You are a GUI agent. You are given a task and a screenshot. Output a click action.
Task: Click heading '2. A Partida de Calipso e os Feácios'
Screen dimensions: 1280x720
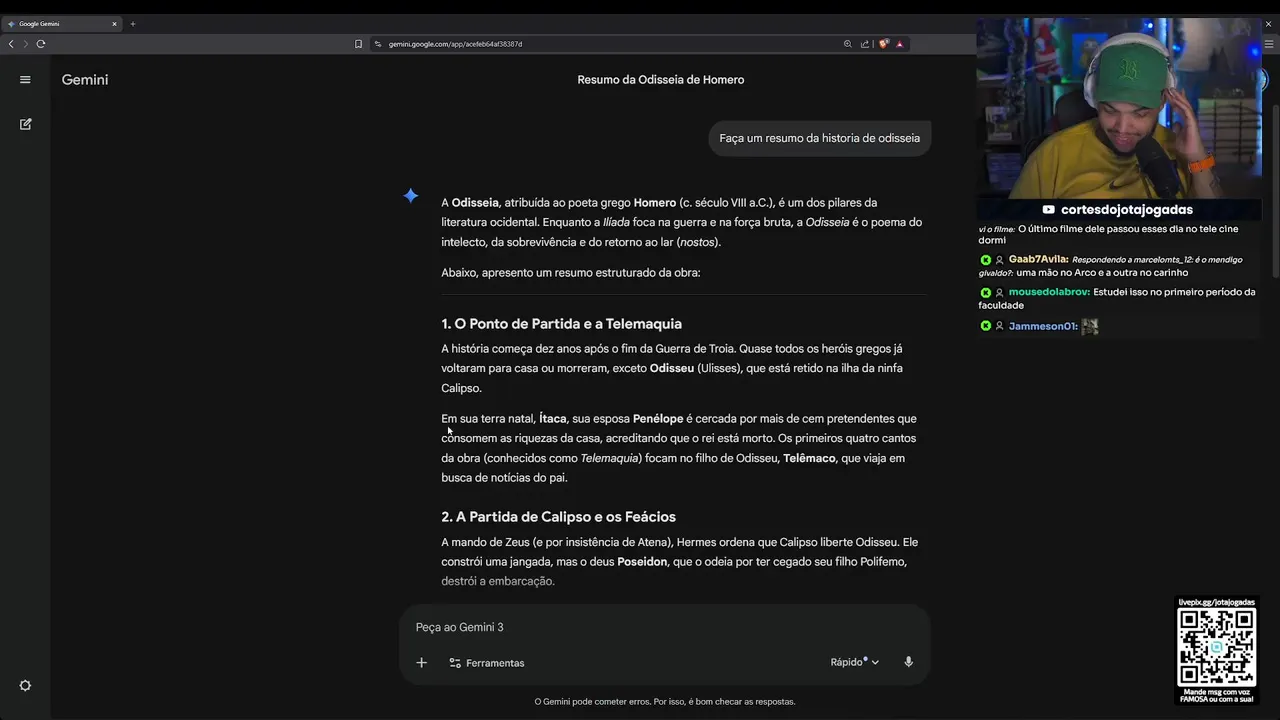tap(558, 517)
